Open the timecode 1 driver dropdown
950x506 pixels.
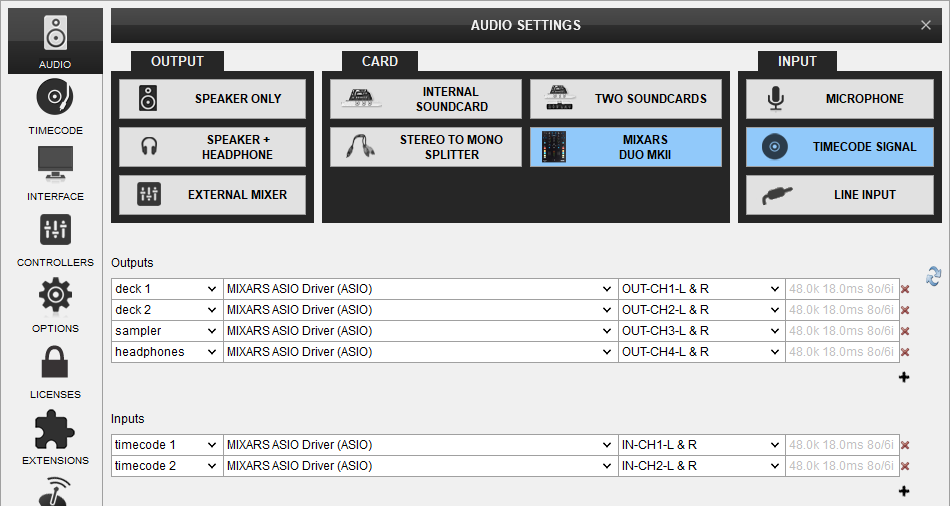tap(419, 445)
